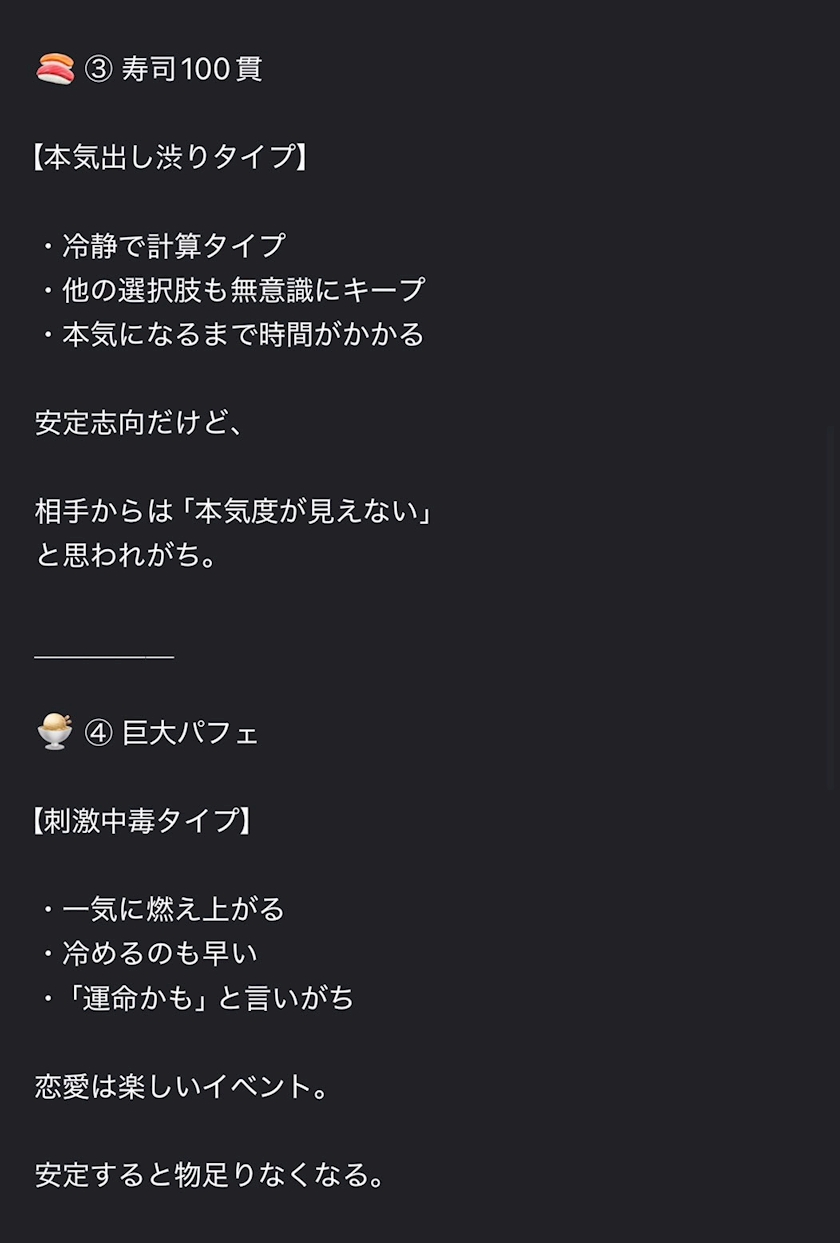
Task: Select the 巨大パフェ heading text
Action: (190, 733)
